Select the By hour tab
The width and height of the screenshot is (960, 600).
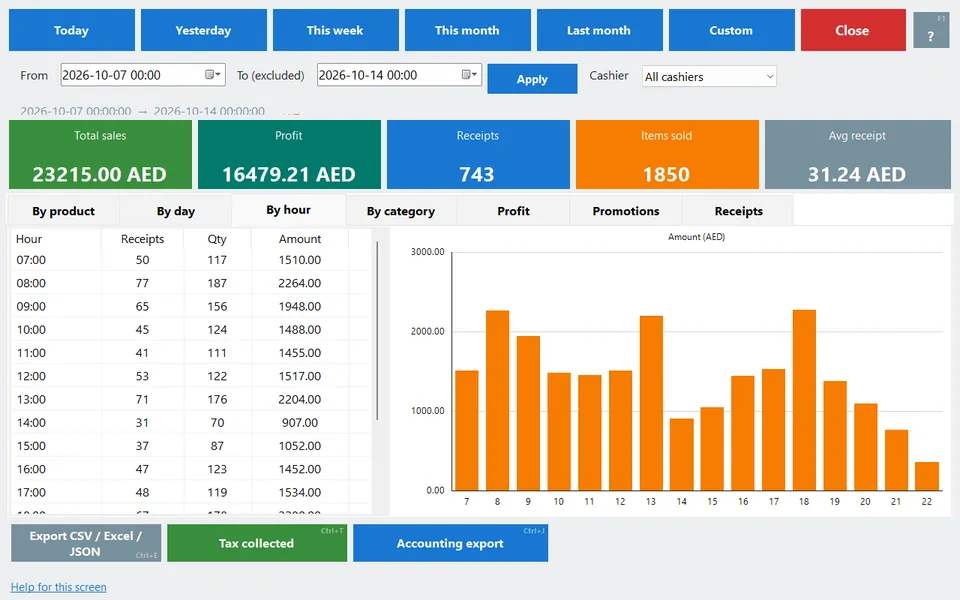pyautogui.click(x=288, y=210)
